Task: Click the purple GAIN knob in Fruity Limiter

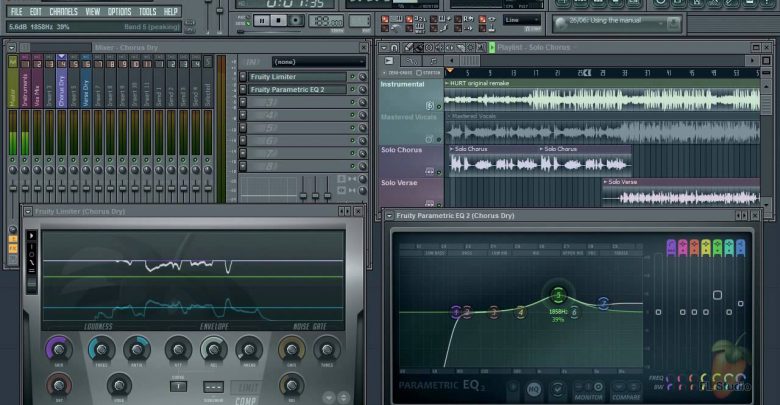Action: [59, 349]
